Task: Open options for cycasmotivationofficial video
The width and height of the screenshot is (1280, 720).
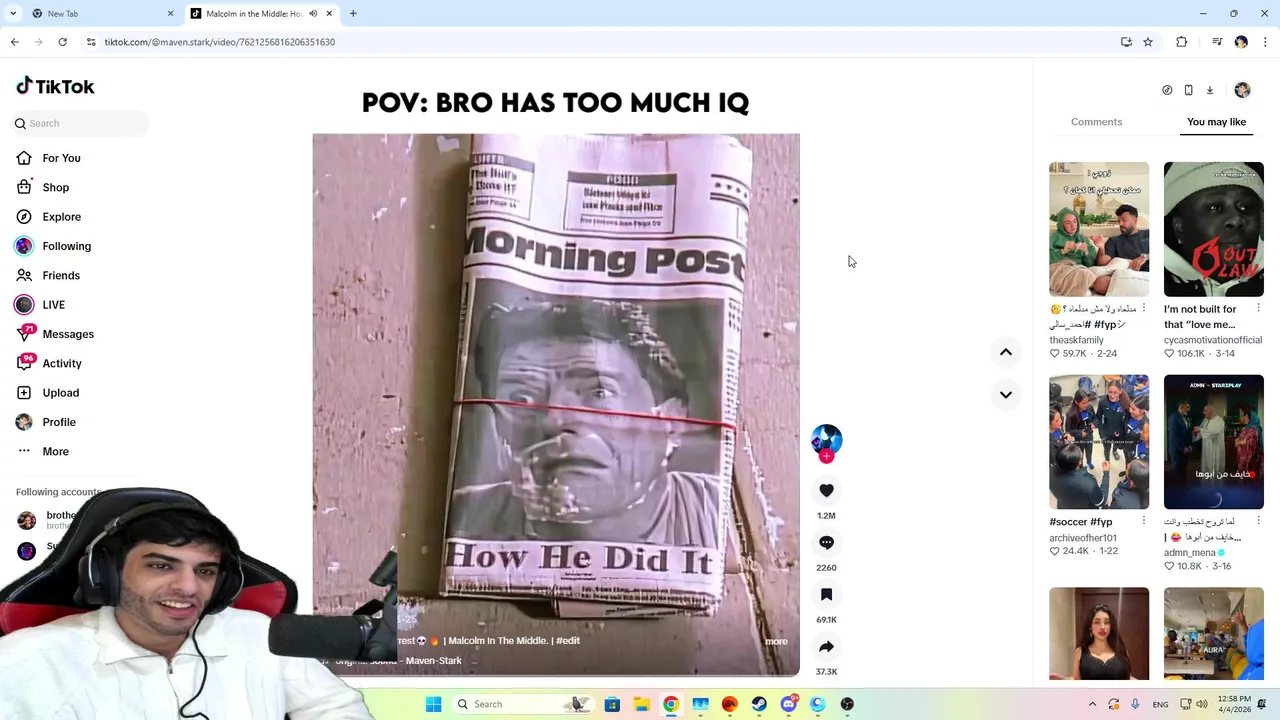Action: point(1258,308)
